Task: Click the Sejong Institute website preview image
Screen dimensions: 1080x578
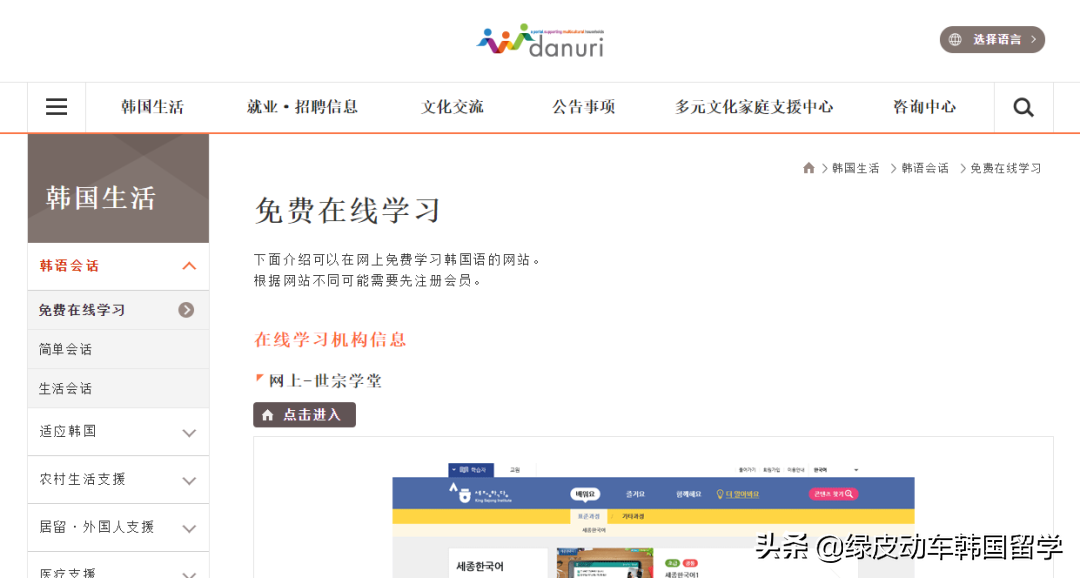Action: click(x=653, y=520)
